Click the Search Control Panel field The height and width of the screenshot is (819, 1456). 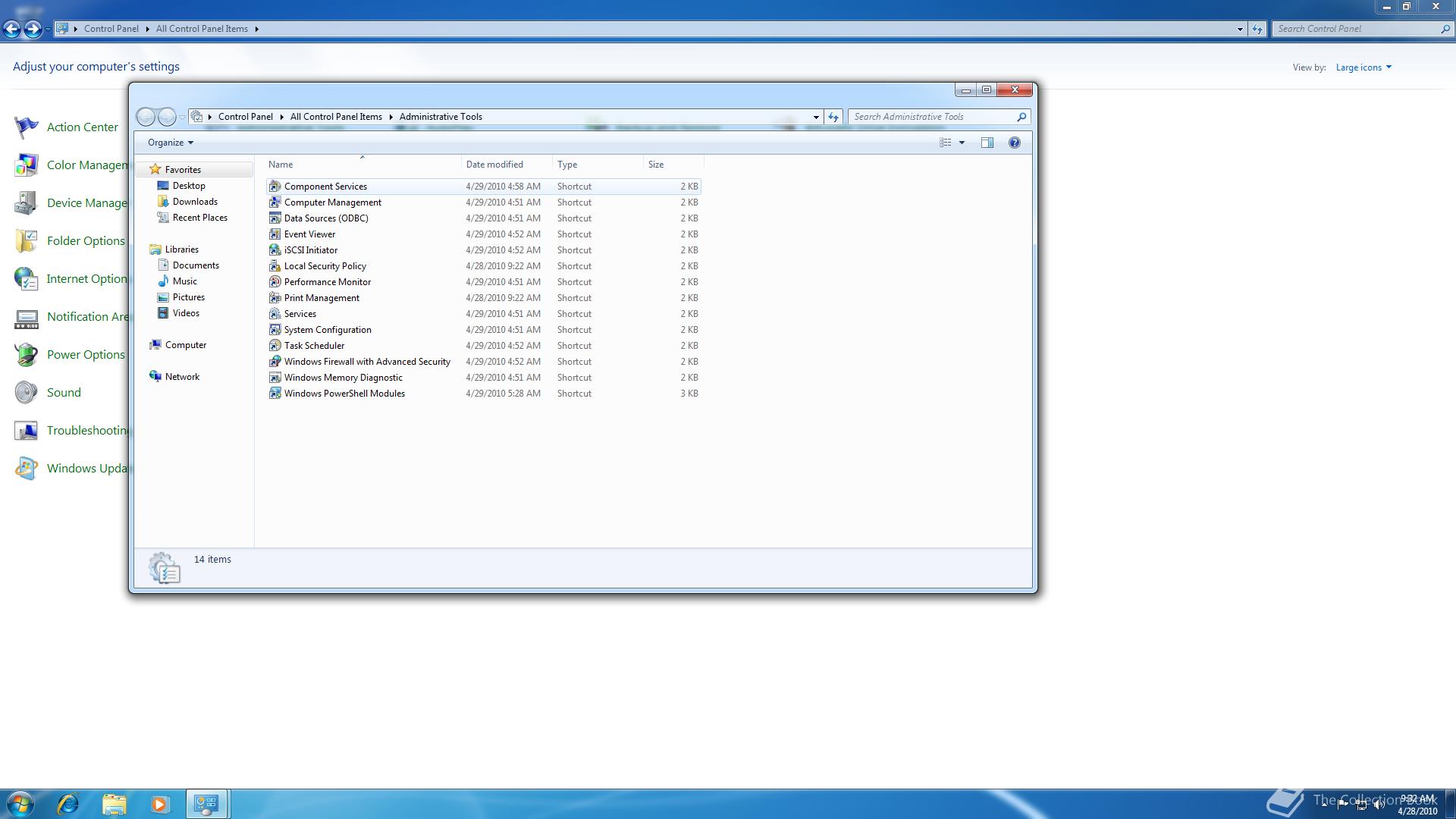[x=1363, y=29]
